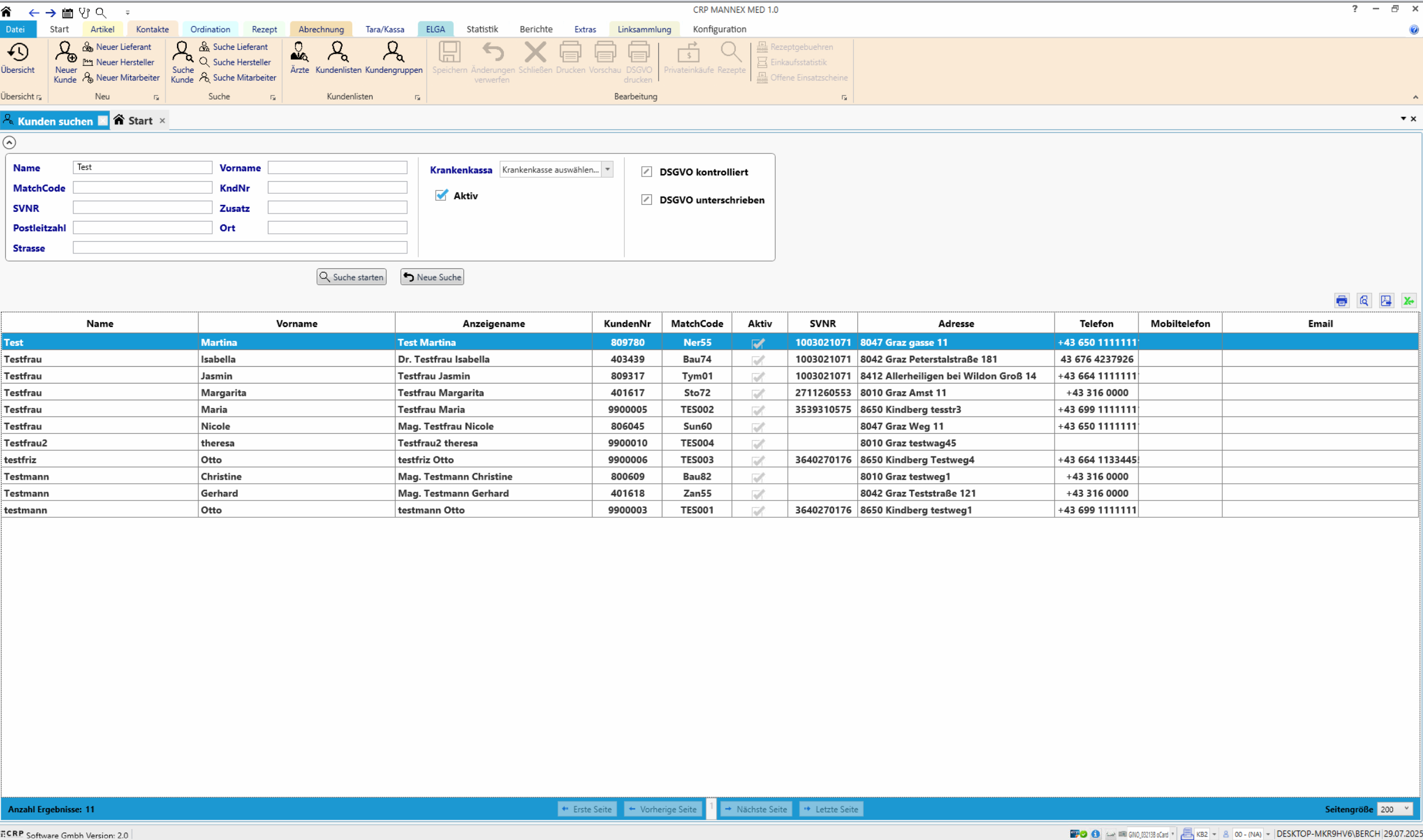
Task: Go to Letzte Seite
Action: coord(831,809)
